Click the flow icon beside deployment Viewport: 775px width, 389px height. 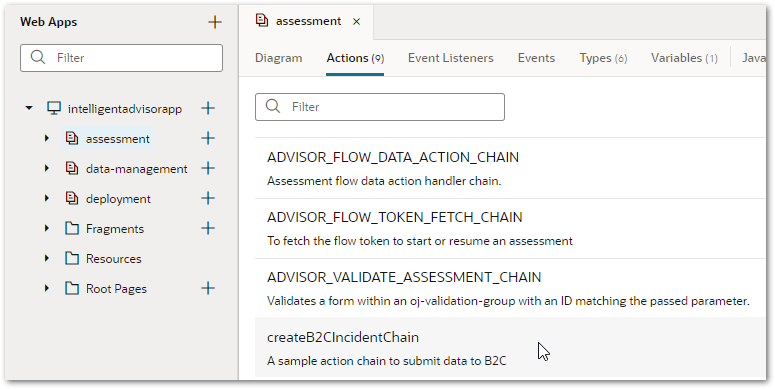72,199
